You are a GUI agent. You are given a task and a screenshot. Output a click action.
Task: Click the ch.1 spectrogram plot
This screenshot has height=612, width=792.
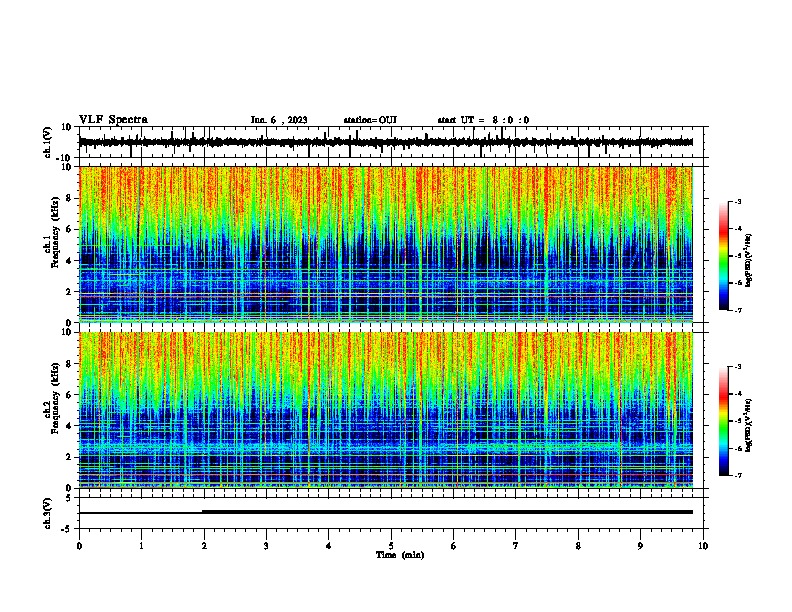click(x=386, y=244)
